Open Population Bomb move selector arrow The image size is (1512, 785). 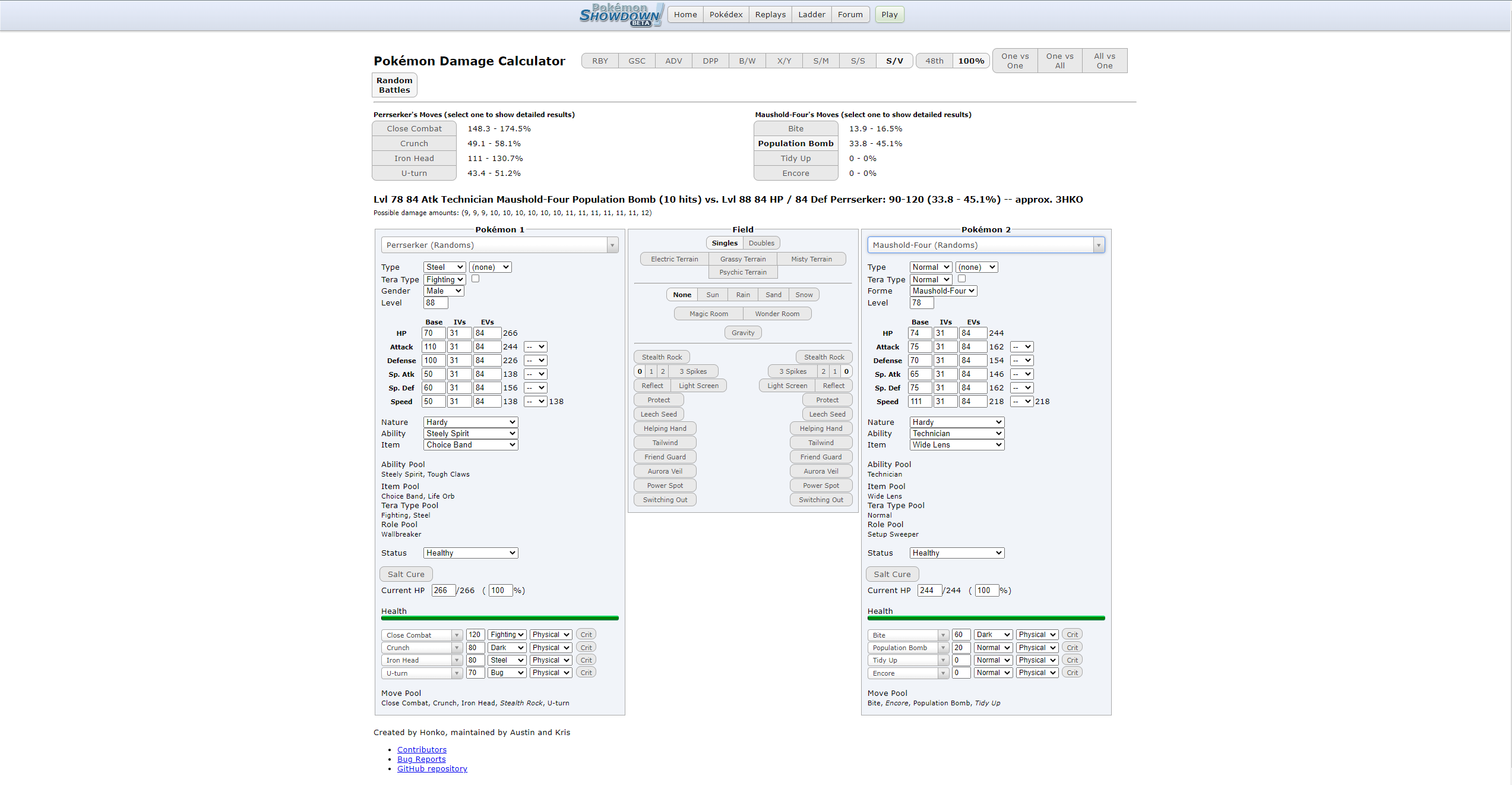(x=942, y=648)
